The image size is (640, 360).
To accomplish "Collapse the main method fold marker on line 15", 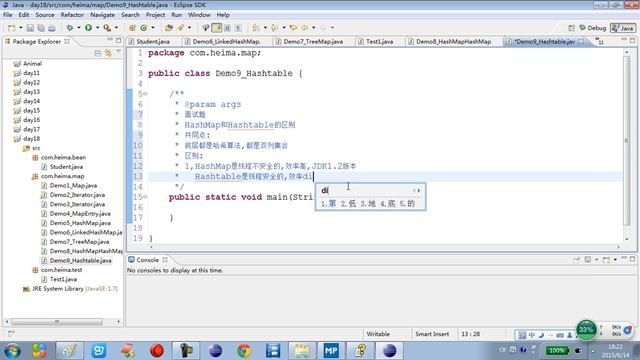I will 145,197.
